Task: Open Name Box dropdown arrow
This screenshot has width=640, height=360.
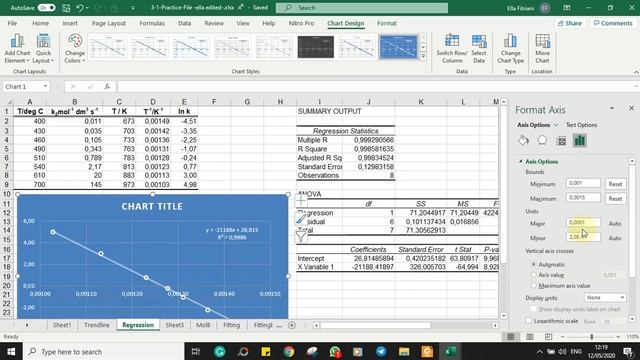Action: [45, 87]
